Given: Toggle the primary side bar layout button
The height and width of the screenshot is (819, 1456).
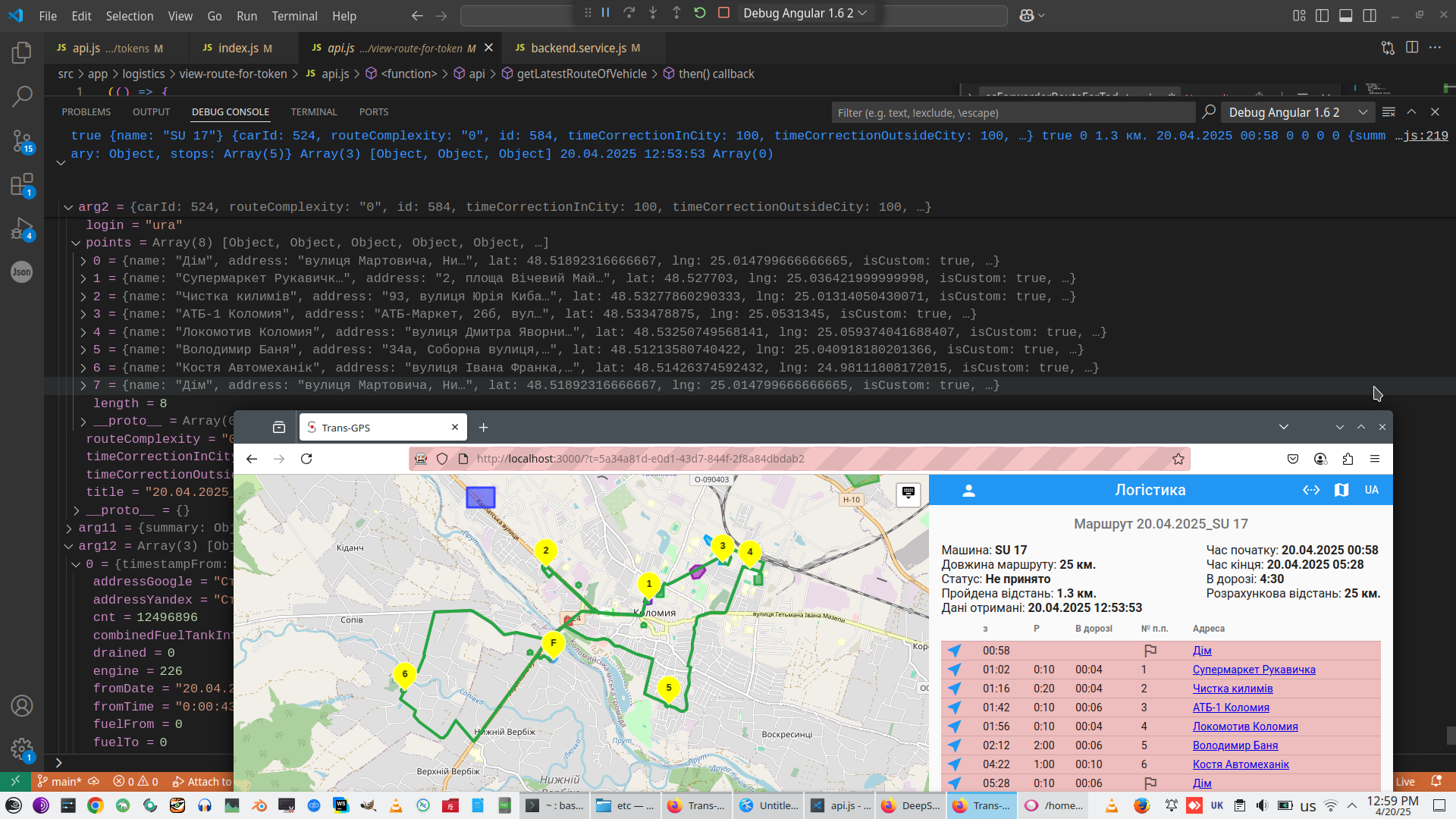Looking at the screenshot, I should click(1322, 15).
